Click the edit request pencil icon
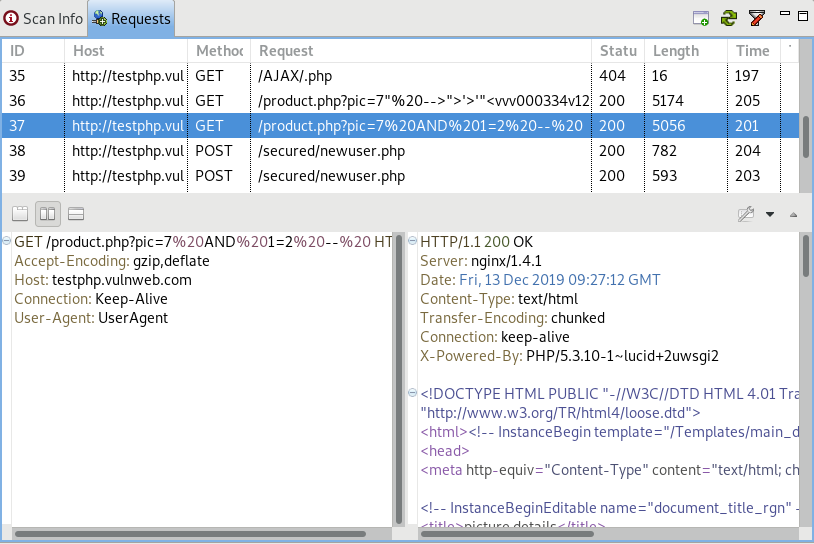The height and width of the screenshot is (544, 814). 745,214
